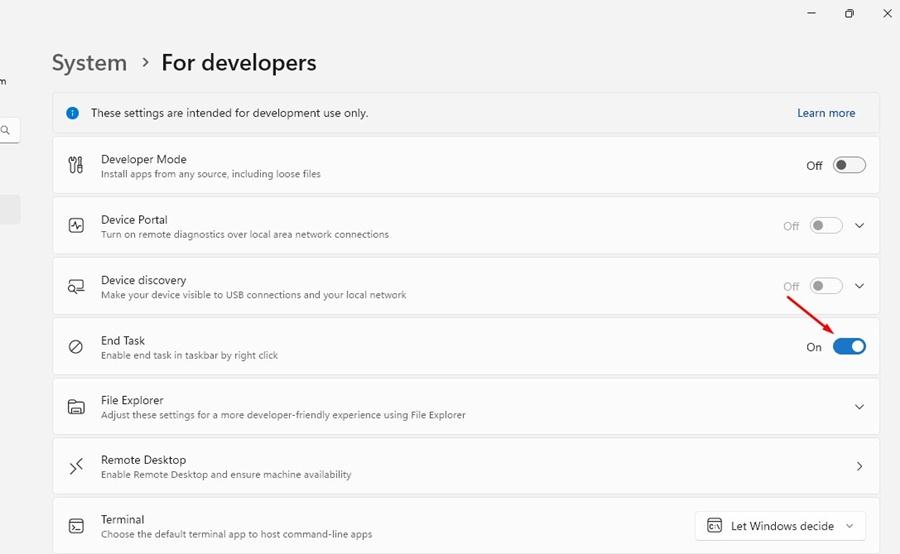Click the Remote Desktop arrows icon
Viewport: 900px width, 554px height.
pyautogui.click(x=76, y=466)
